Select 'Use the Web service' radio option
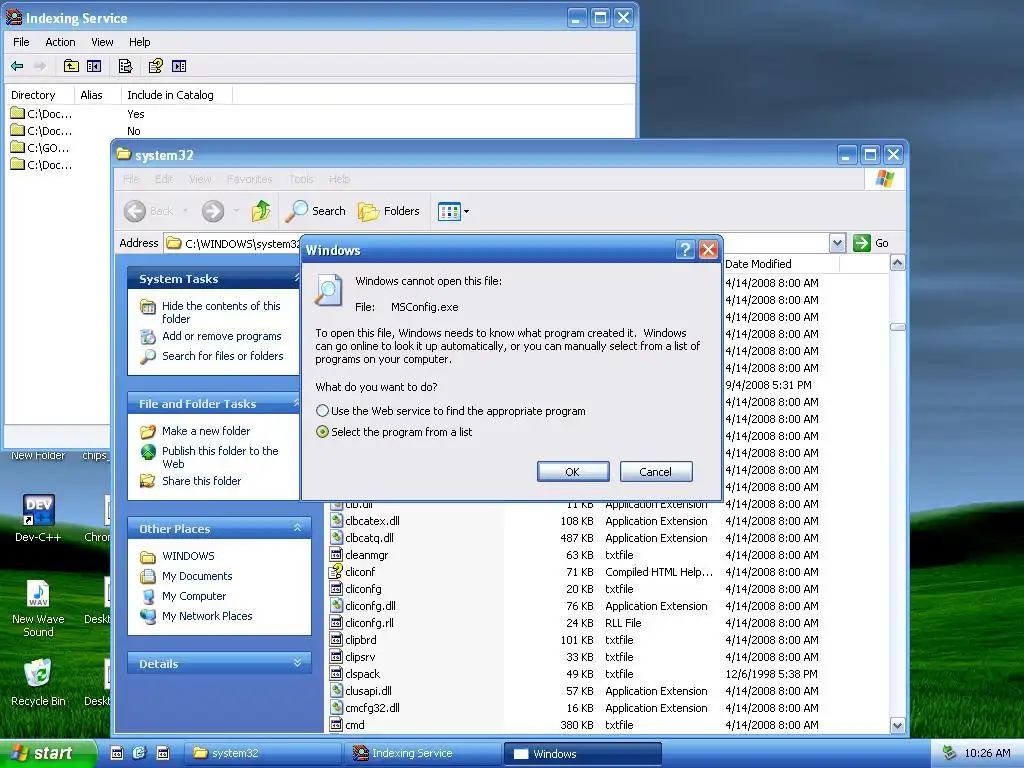Image resolution: width=1024 pixels, height=768 pixels. tap(322, 411)
